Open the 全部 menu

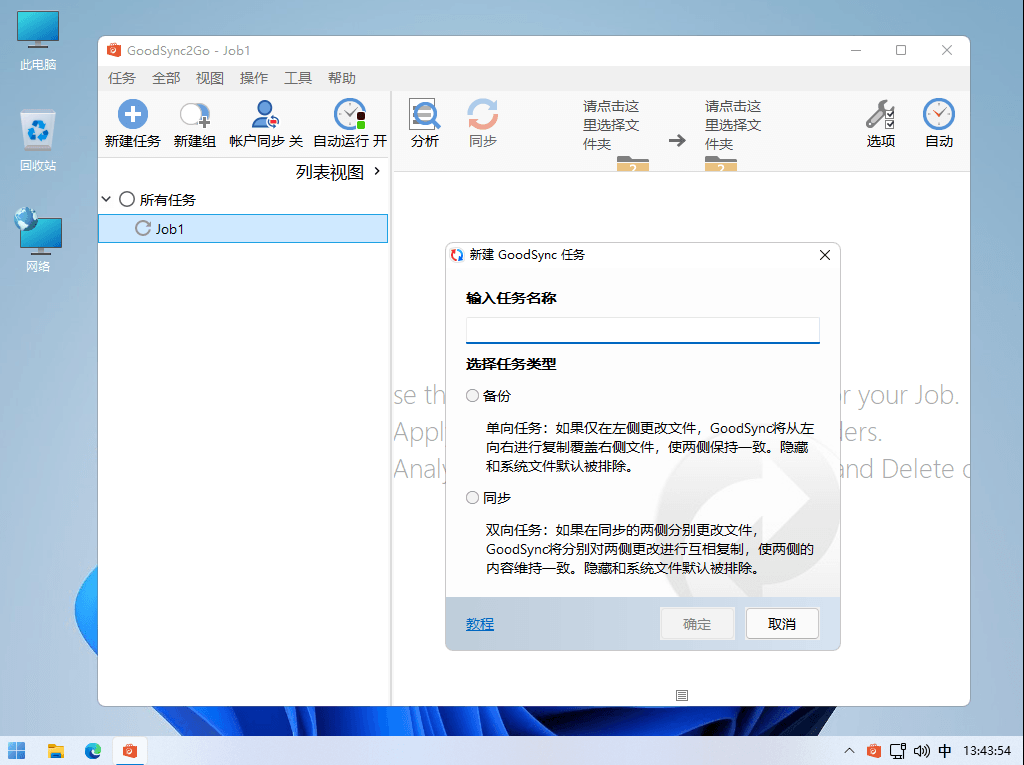coord(166,78)
